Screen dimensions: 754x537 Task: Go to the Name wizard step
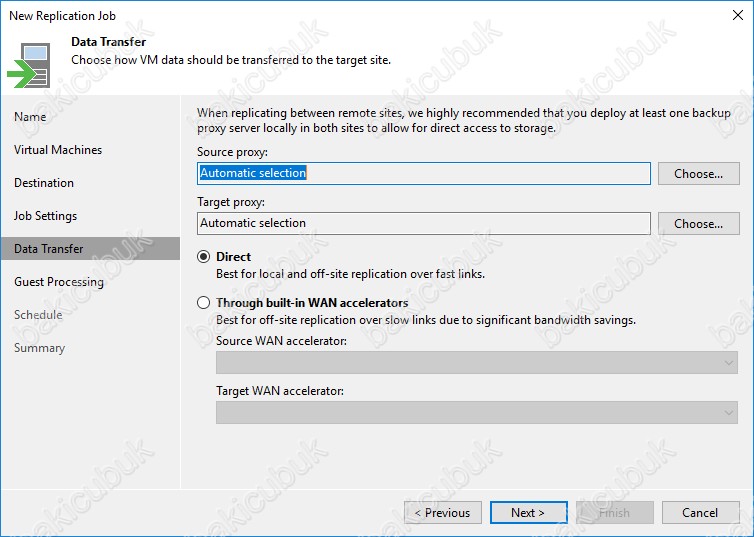click(x=30, y=117)
